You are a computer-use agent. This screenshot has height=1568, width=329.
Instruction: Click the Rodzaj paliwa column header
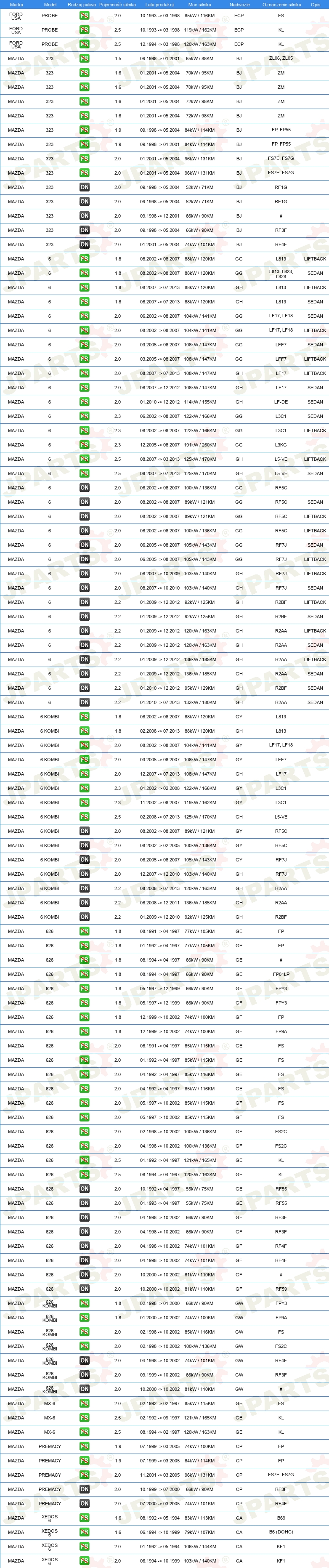(x=82, y=4)
